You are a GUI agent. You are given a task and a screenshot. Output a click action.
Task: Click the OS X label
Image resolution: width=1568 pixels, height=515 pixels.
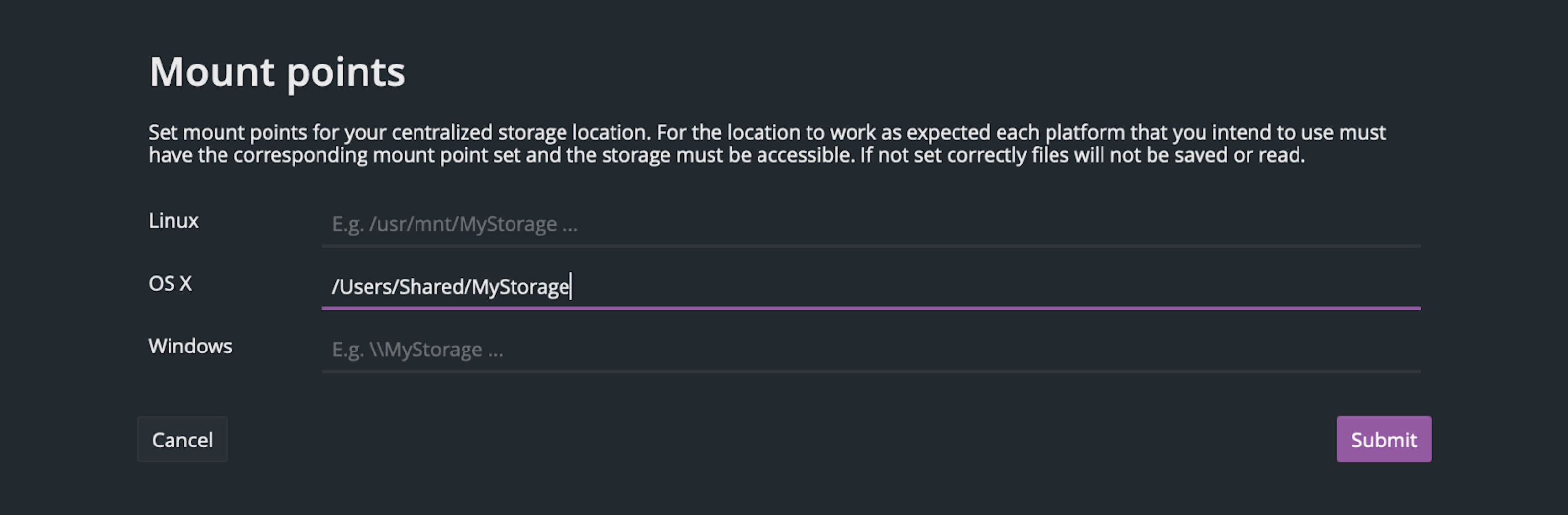coord(170,283)
